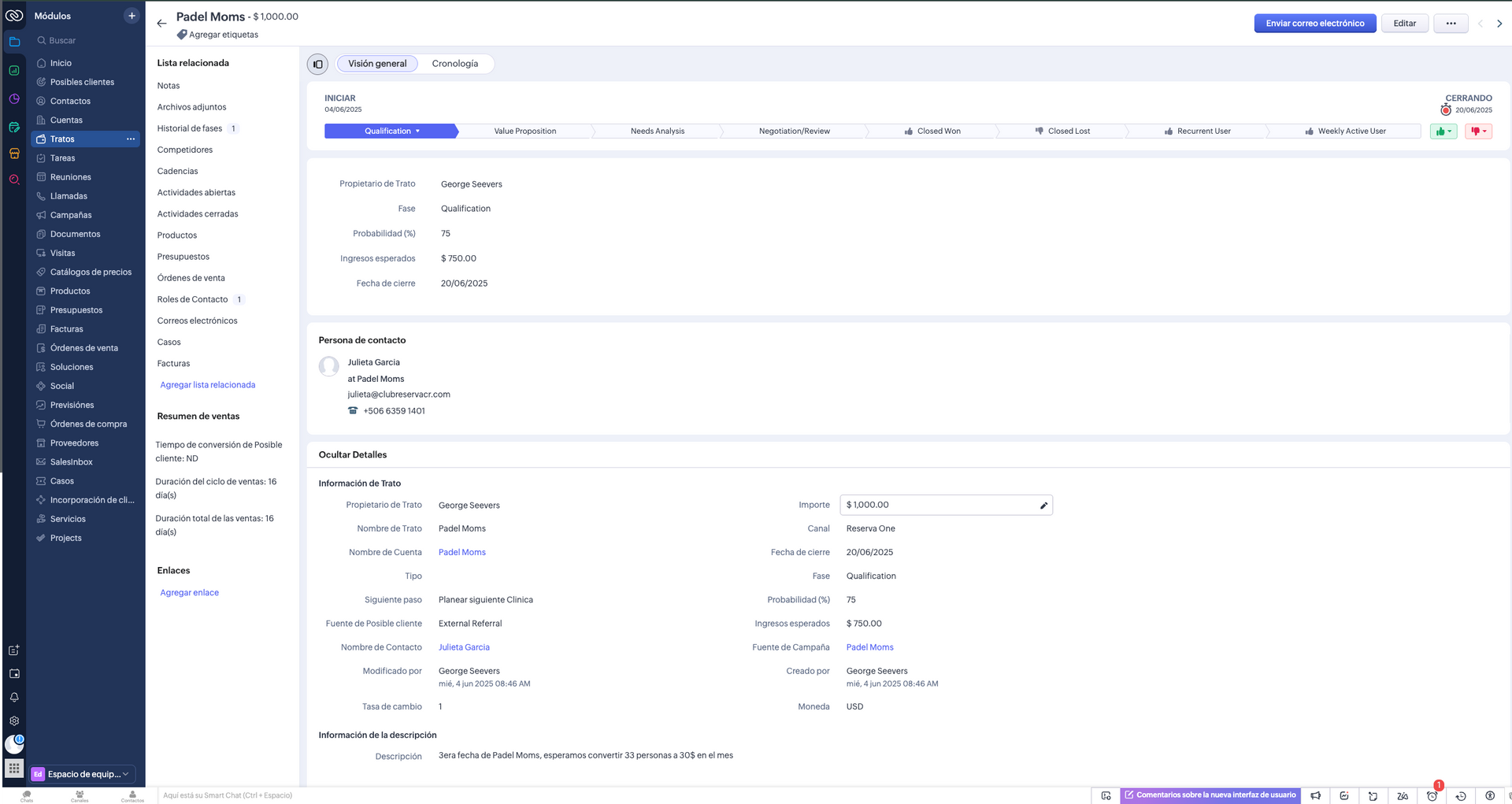Open the alarm reminders icon with badge
The height and width of the screenshot is (804, 1512).
pos(1432,795)
